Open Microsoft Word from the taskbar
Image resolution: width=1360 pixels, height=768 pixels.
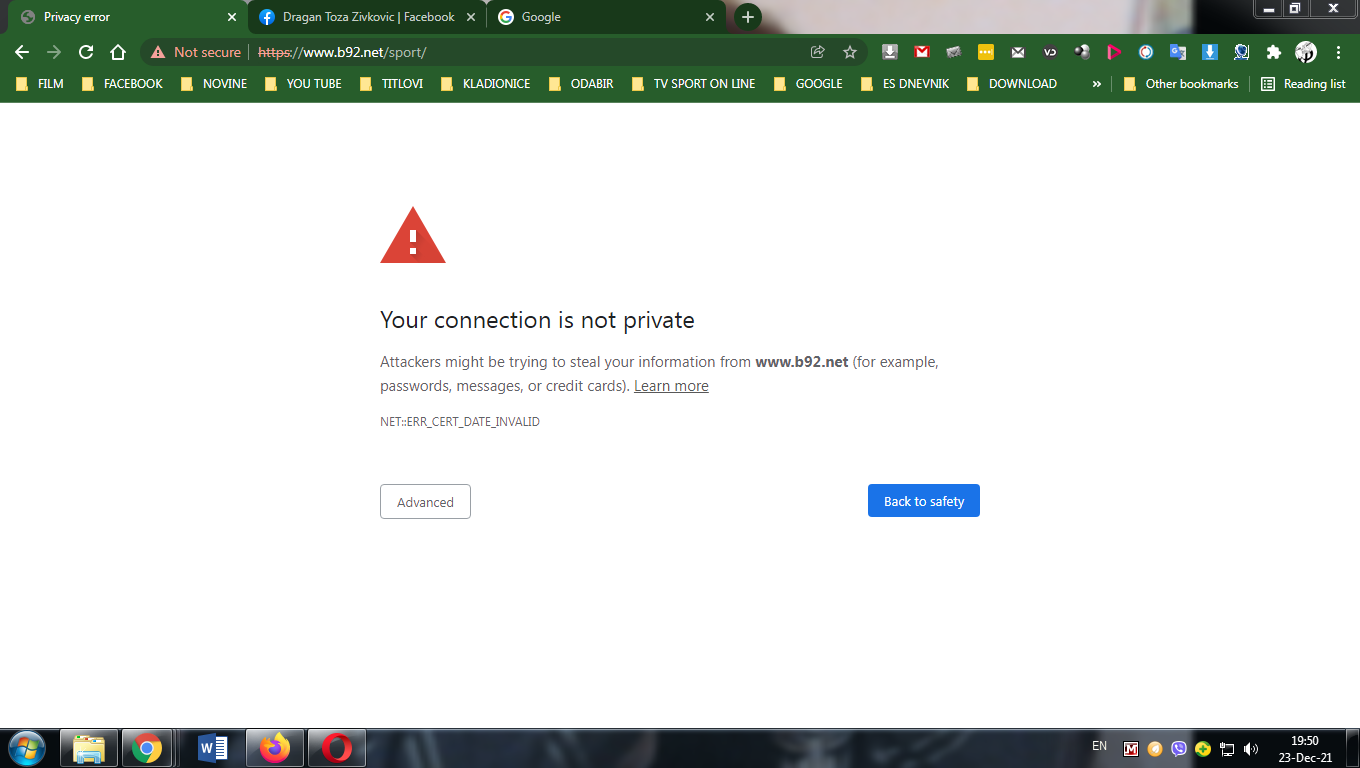coord(213,748)
